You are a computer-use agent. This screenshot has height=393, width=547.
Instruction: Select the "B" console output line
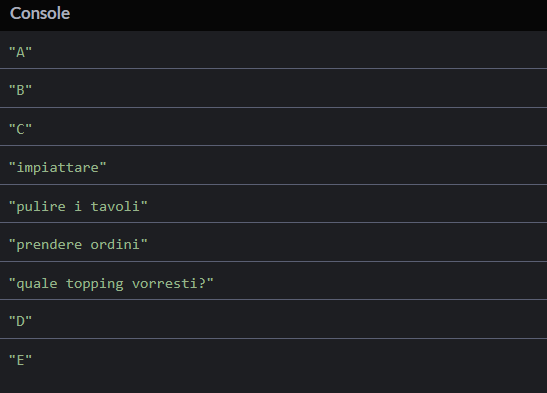tap(274, 89)
